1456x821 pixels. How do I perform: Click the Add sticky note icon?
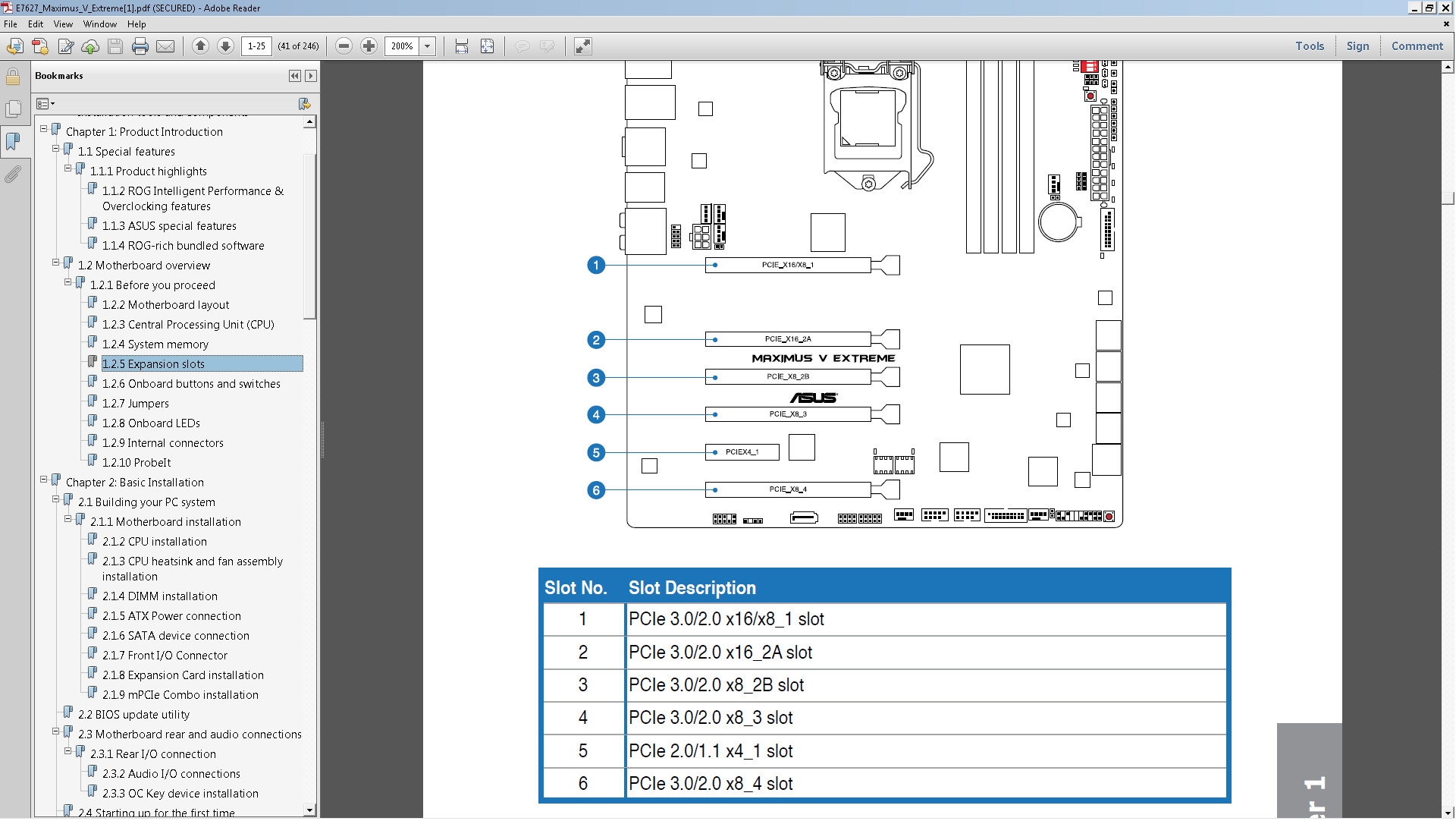(x=522, y=47)
